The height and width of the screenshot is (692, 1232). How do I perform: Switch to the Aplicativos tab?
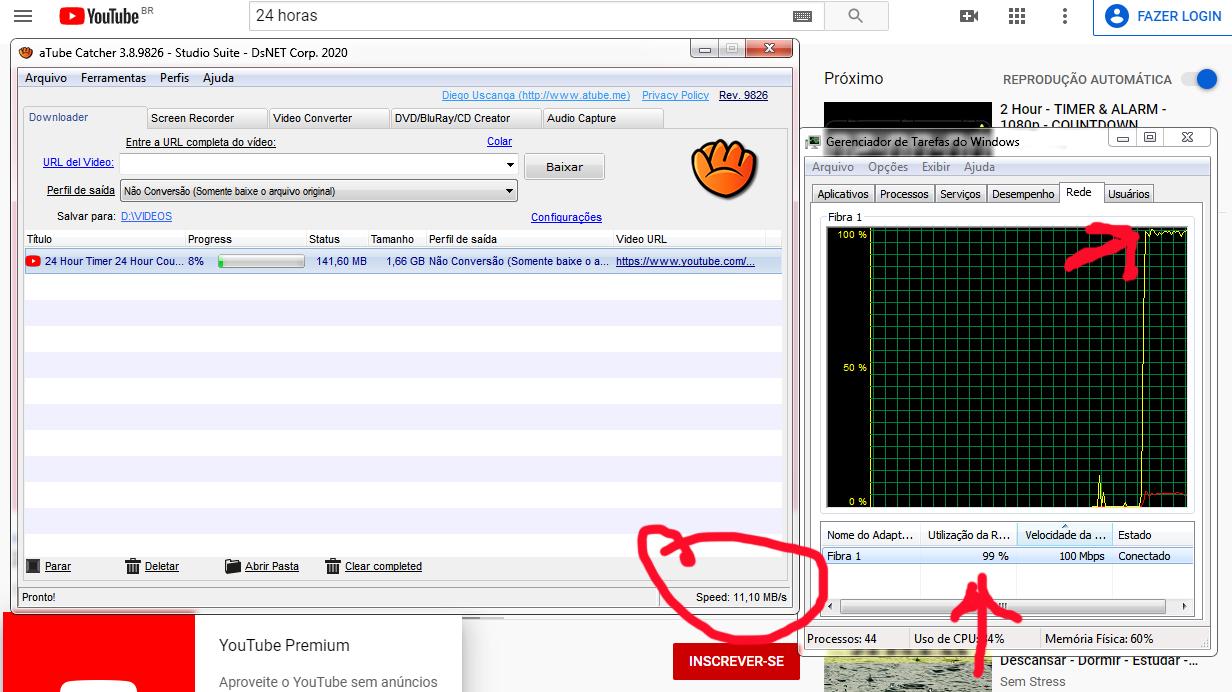pyautogui.click(x=843, y=194)
